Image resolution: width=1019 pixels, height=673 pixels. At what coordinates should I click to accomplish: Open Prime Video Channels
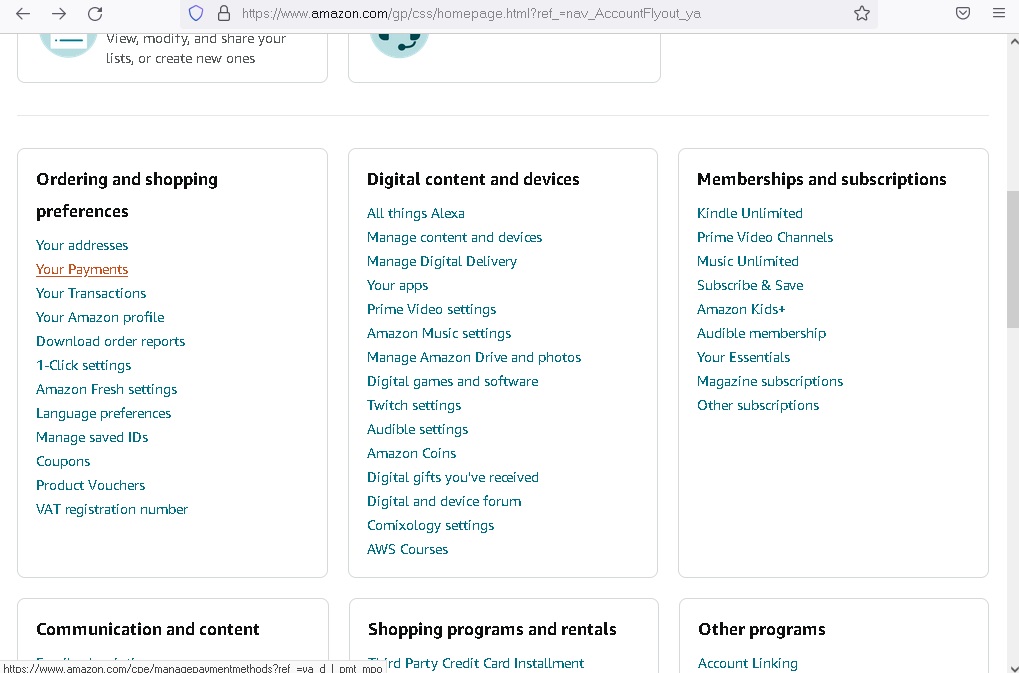(765, 238)
